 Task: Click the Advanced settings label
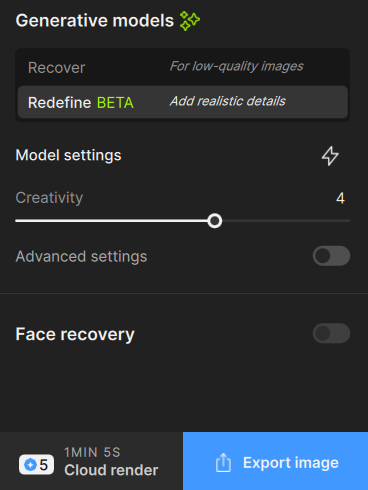pyautogui.click(x=81, y=256)
